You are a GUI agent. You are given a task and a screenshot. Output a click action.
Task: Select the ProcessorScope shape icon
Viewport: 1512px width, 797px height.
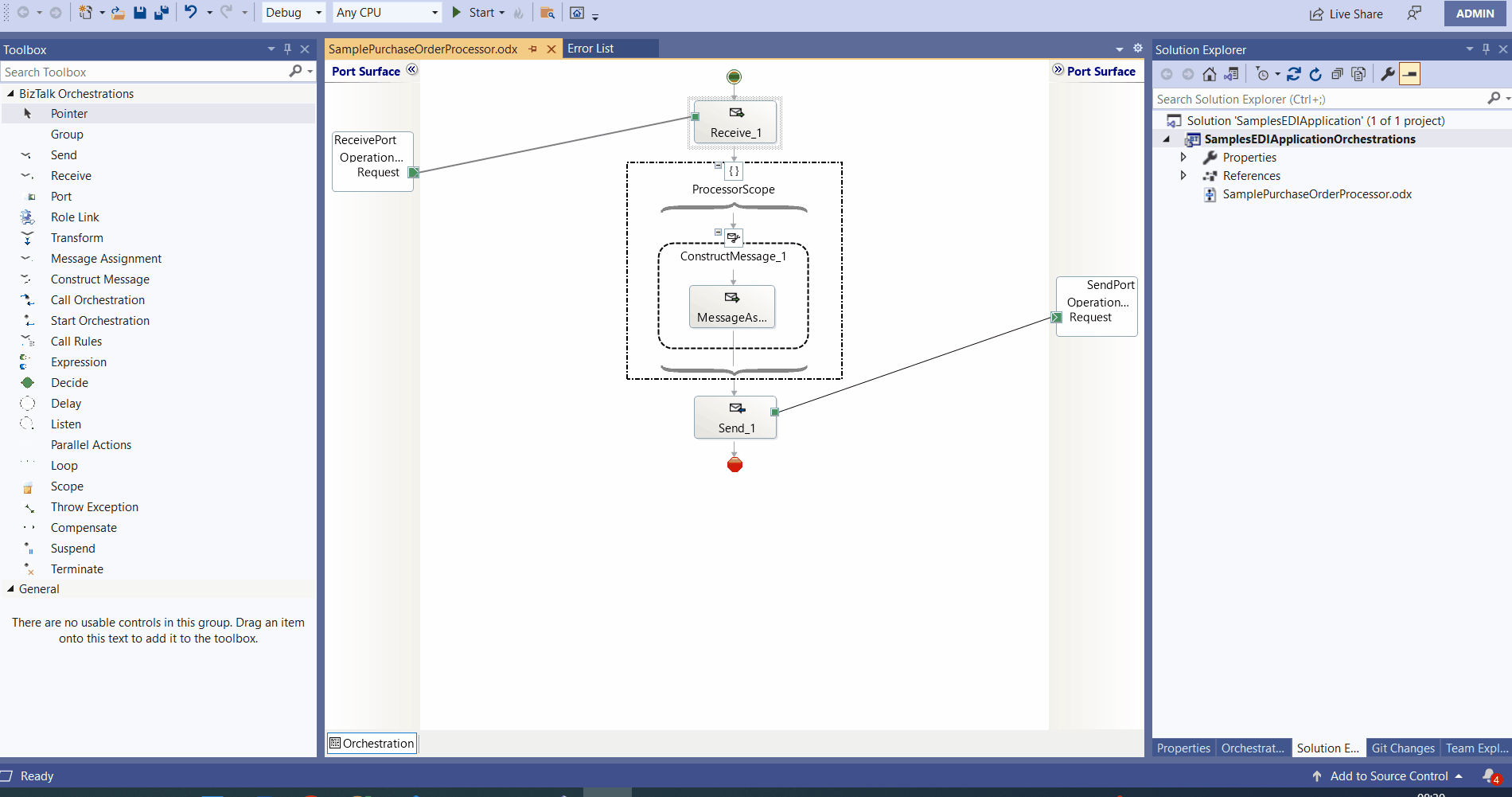(x=734, y=171)
